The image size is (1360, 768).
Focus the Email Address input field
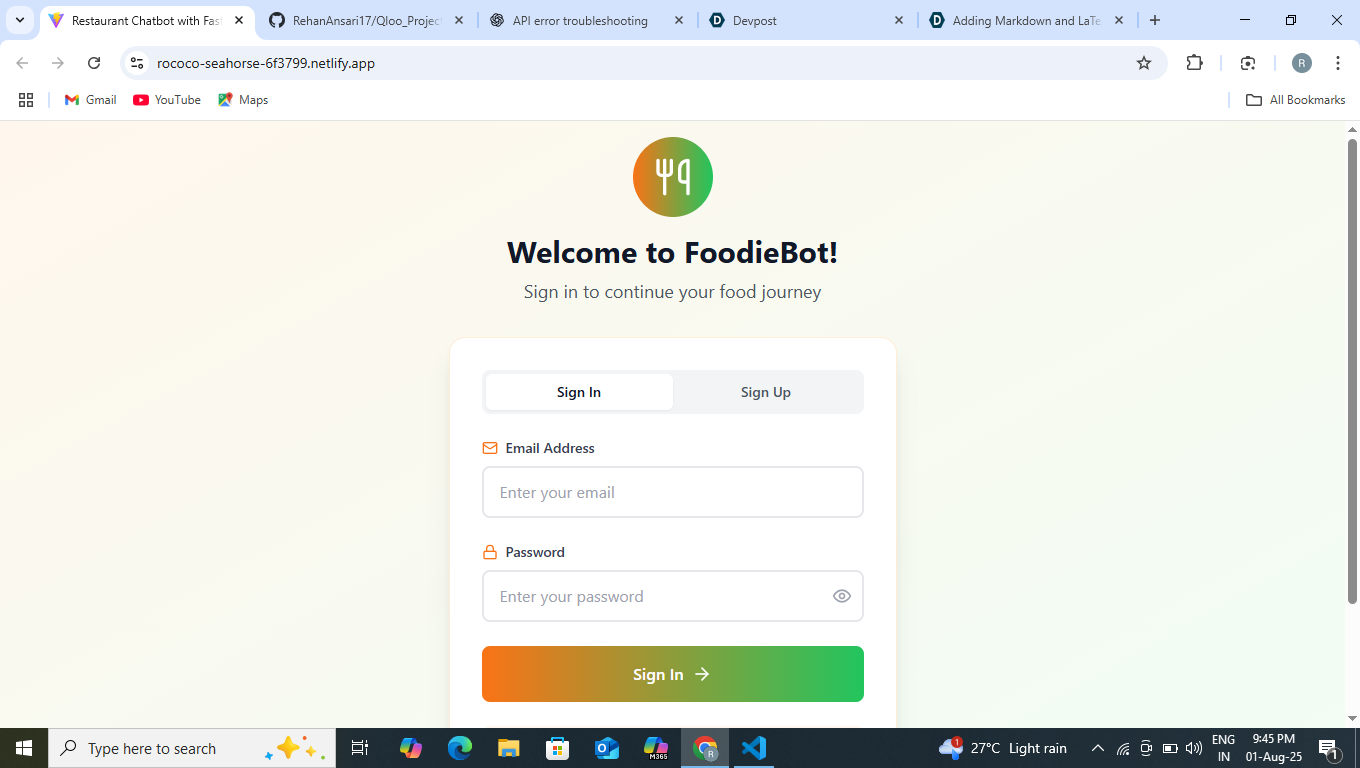point(673,492)
